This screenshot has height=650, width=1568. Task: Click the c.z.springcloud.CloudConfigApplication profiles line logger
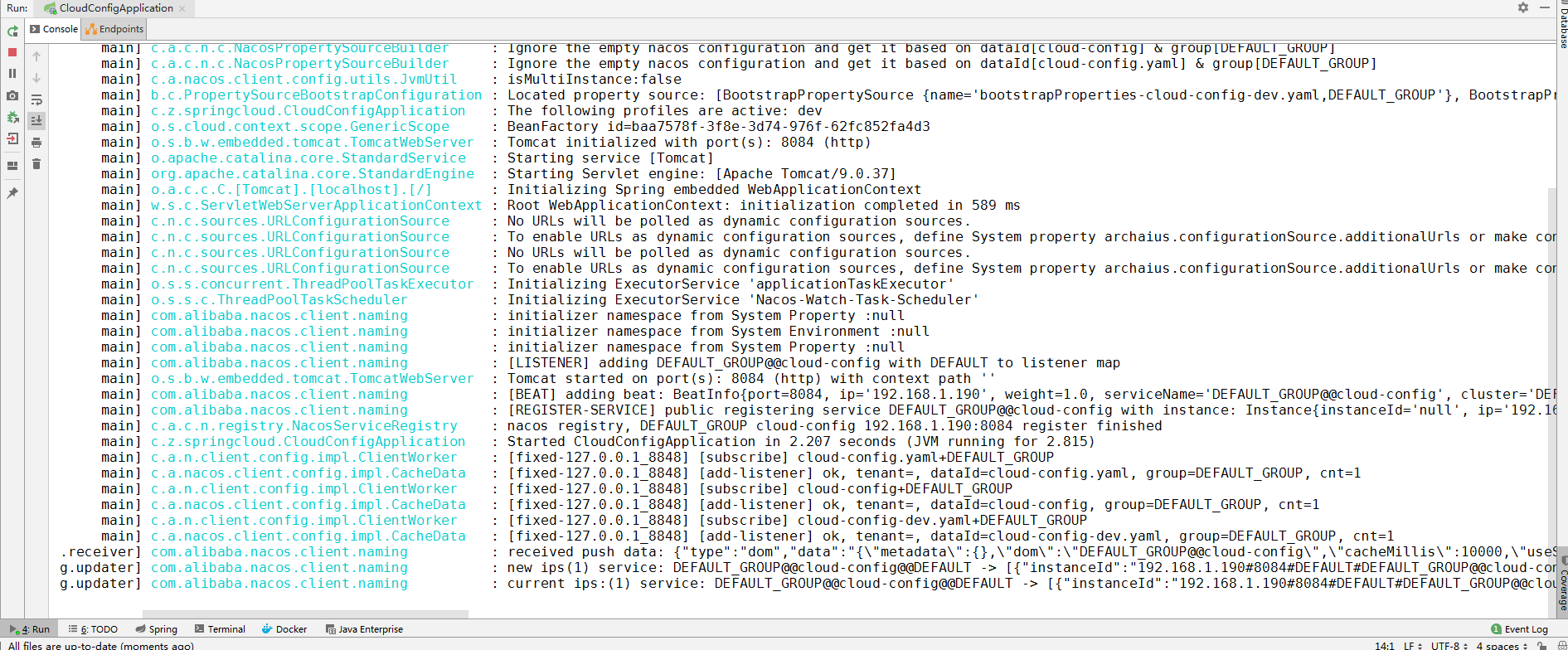308,111
